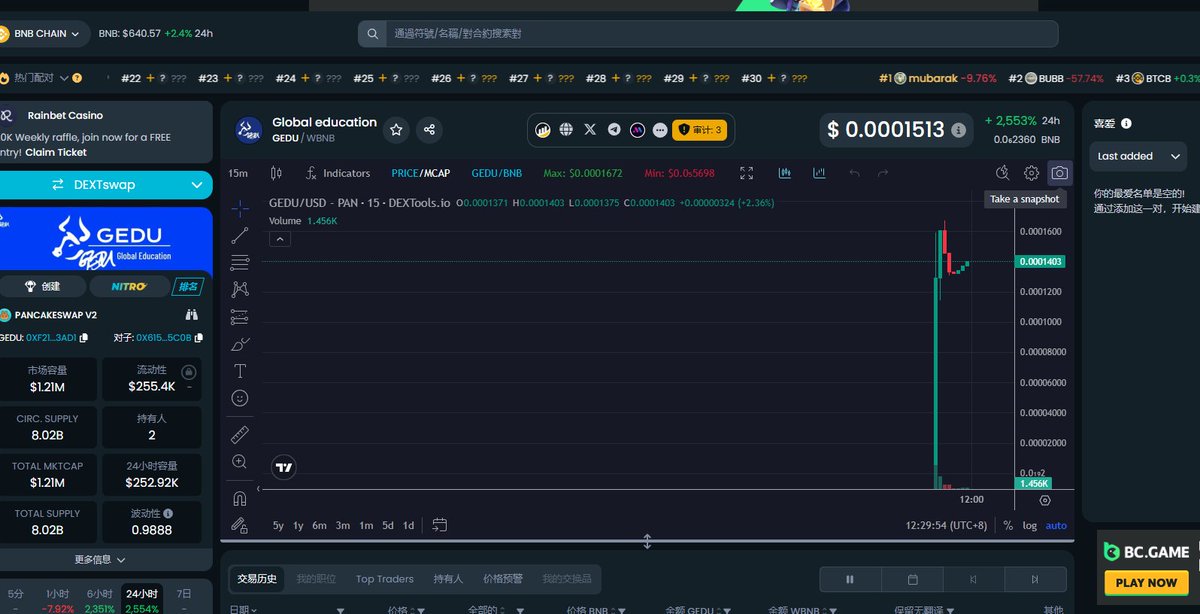Open the token's X (Twitter) link
The image size is (1200, 614).
click(590, 129)
